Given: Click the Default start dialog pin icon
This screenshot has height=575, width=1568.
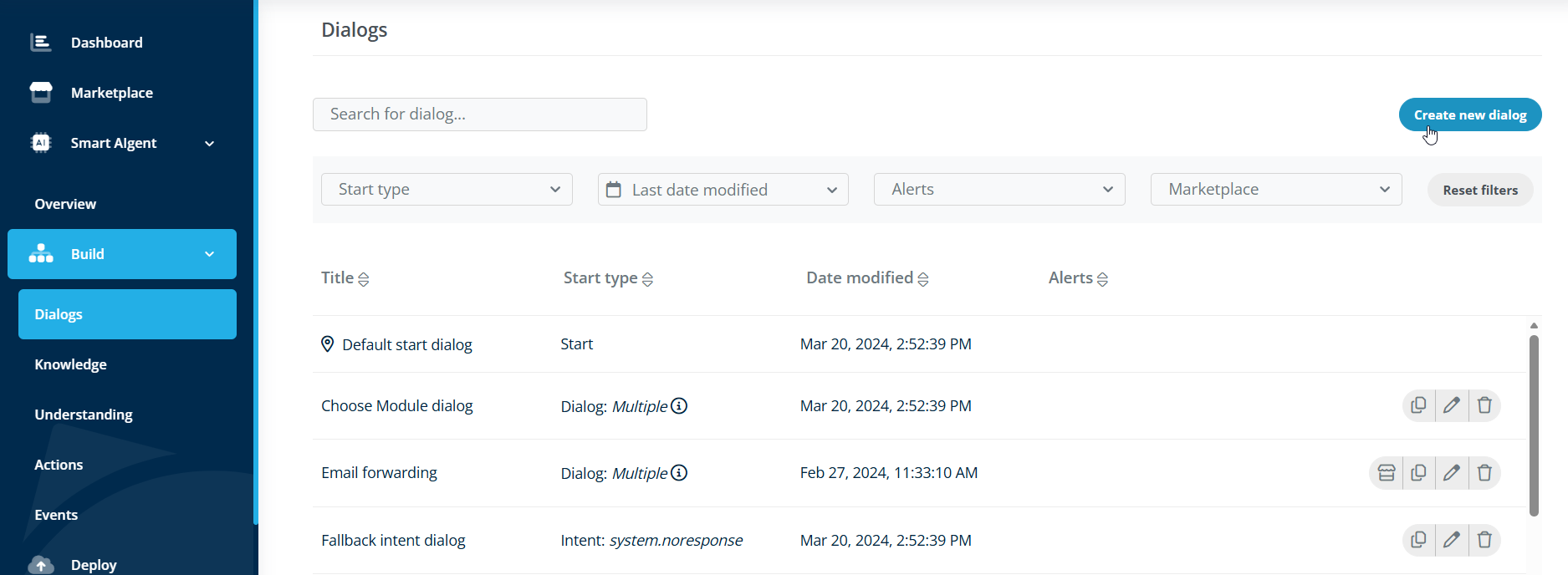Looking at the screenshot, I should (328, 344).
